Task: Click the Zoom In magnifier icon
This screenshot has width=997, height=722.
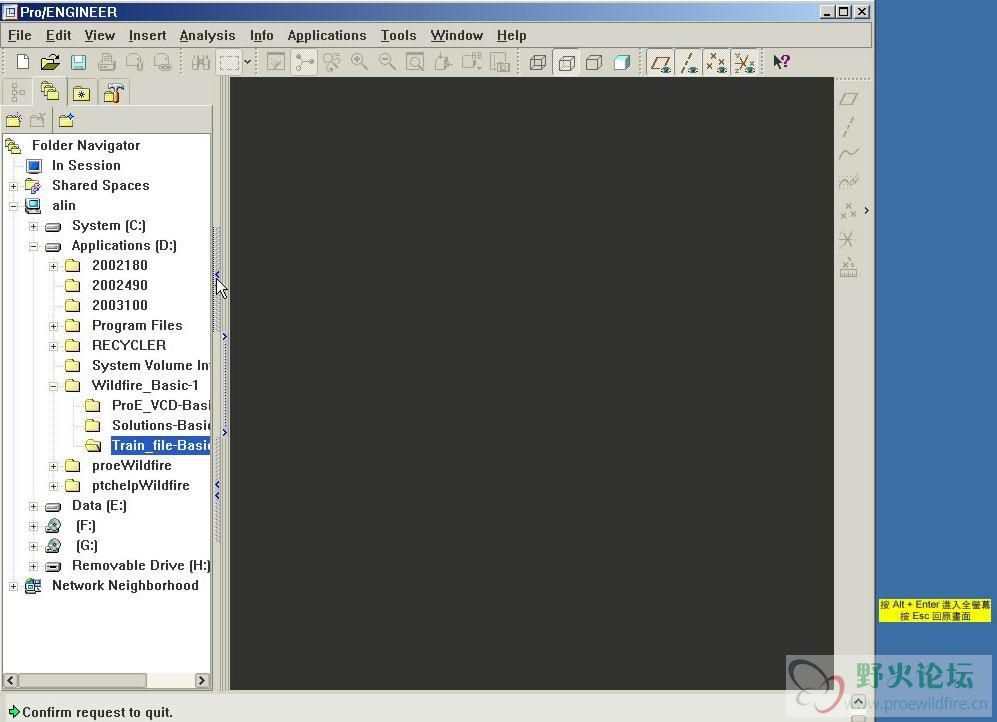Action: click(359, 62)
